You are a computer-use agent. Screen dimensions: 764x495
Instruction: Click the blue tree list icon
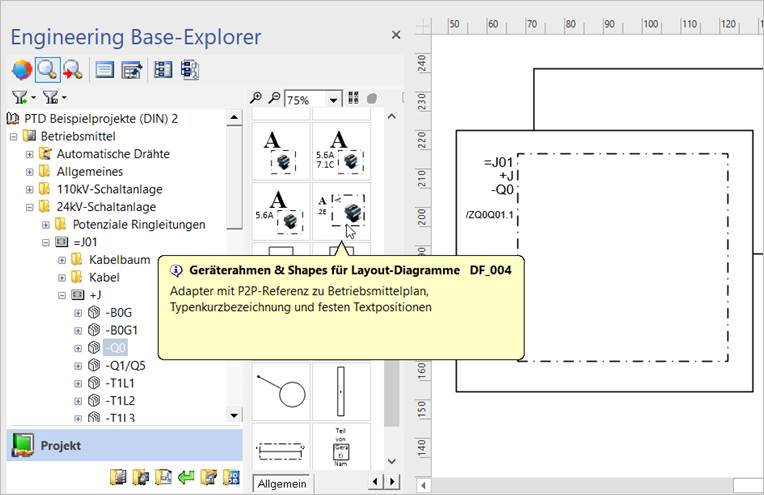click(x=163, y=70)
